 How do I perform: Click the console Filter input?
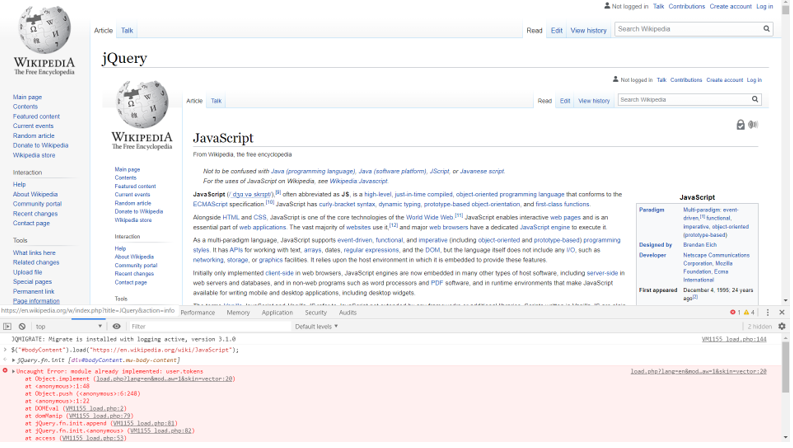point(210,328)
